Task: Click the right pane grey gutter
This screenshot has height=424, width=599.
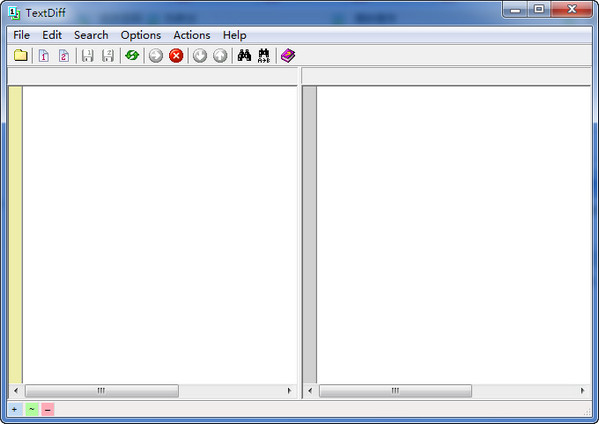Action: [310, 235]
